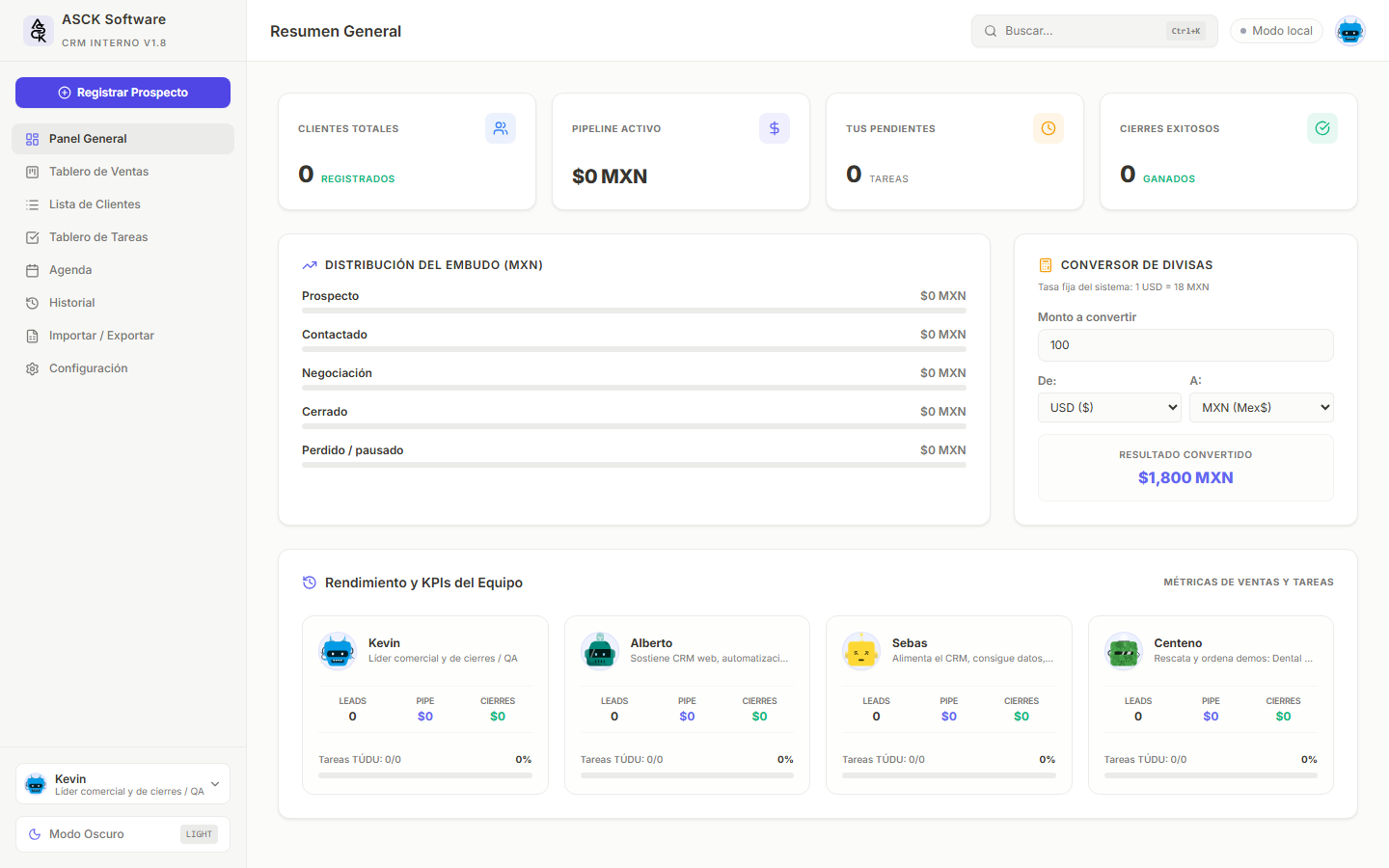Click the Tasa fija del sistema note
The image size is (1389, 868).
(1123, 287)
